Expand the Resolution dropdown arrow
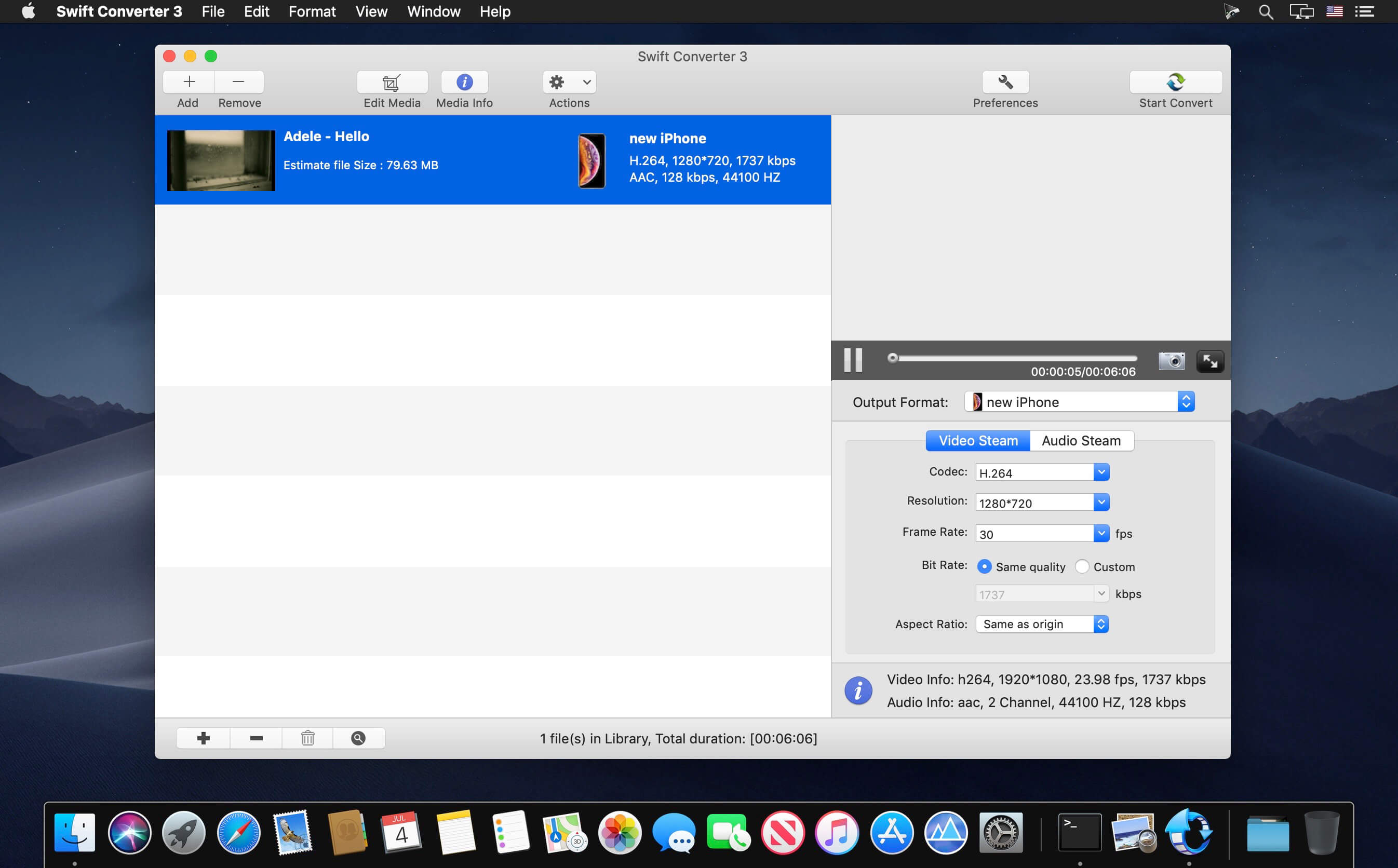This screenshot has height=868, width=1398. pos(1100,503)
